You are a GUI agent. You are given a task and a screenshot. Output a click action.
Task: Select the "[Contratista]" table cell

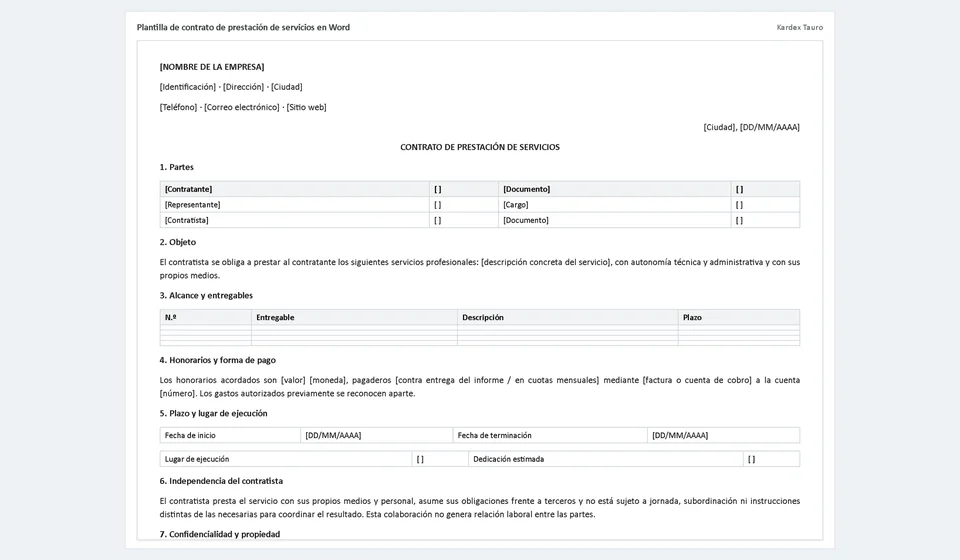tap(294, 220)
